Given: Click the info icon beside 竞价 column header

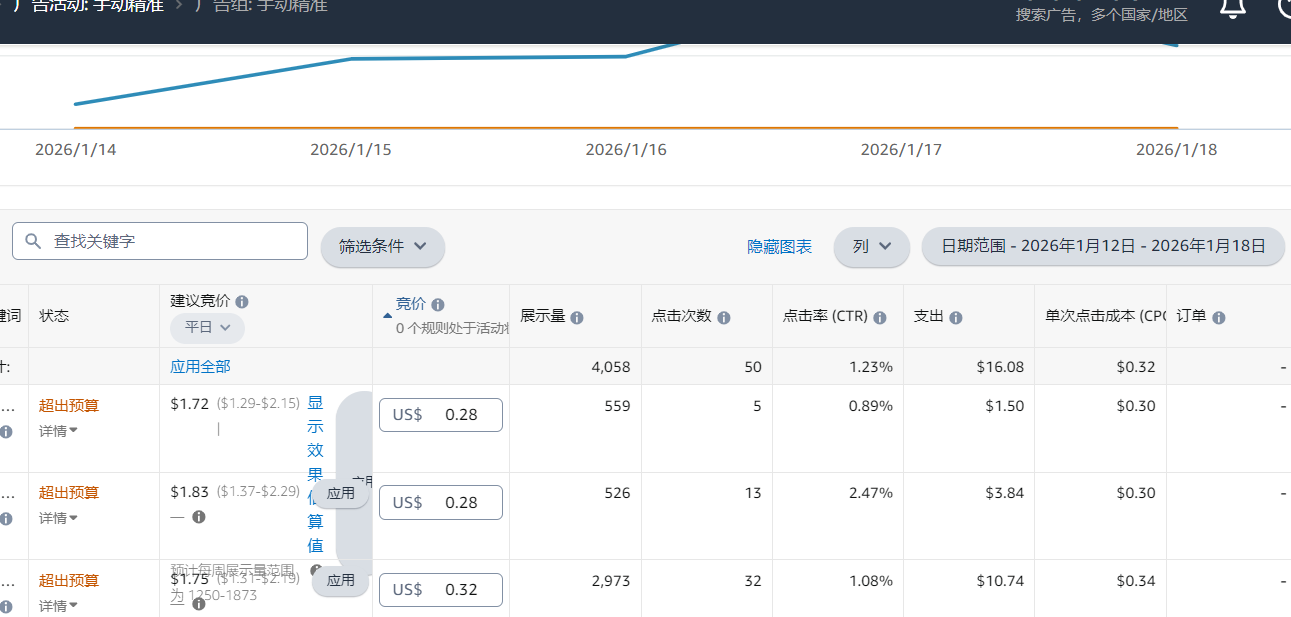Looking at the screenshot, I should pos(438,305).
